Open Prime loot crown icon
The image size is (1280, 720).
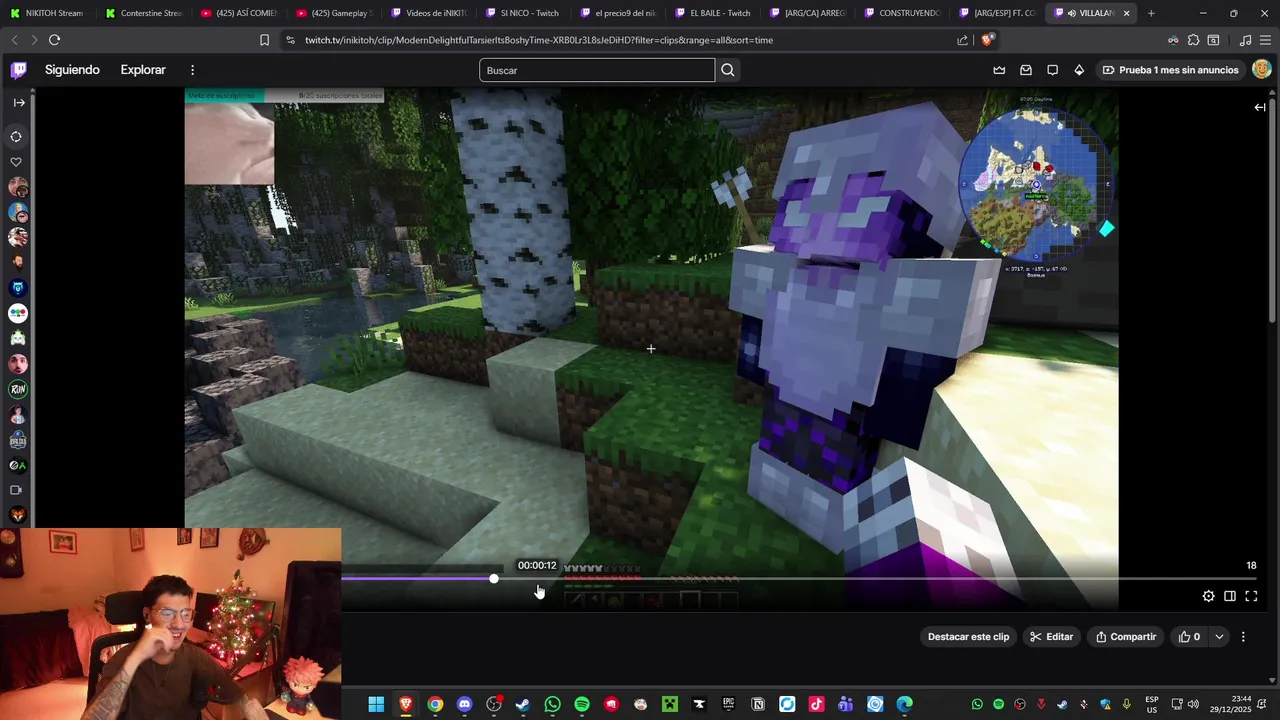[x=999, y=70]
